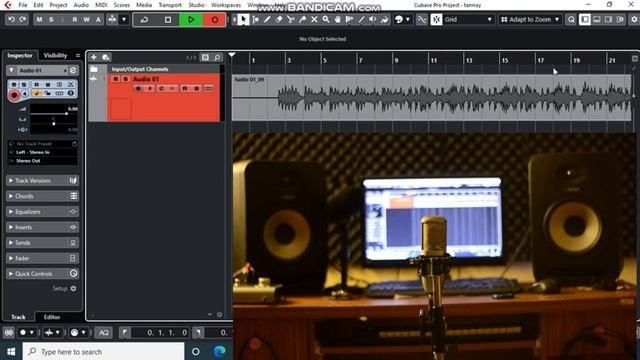Select the Range Selection tool
Screen dimensions: 640x360
[256, 19]
